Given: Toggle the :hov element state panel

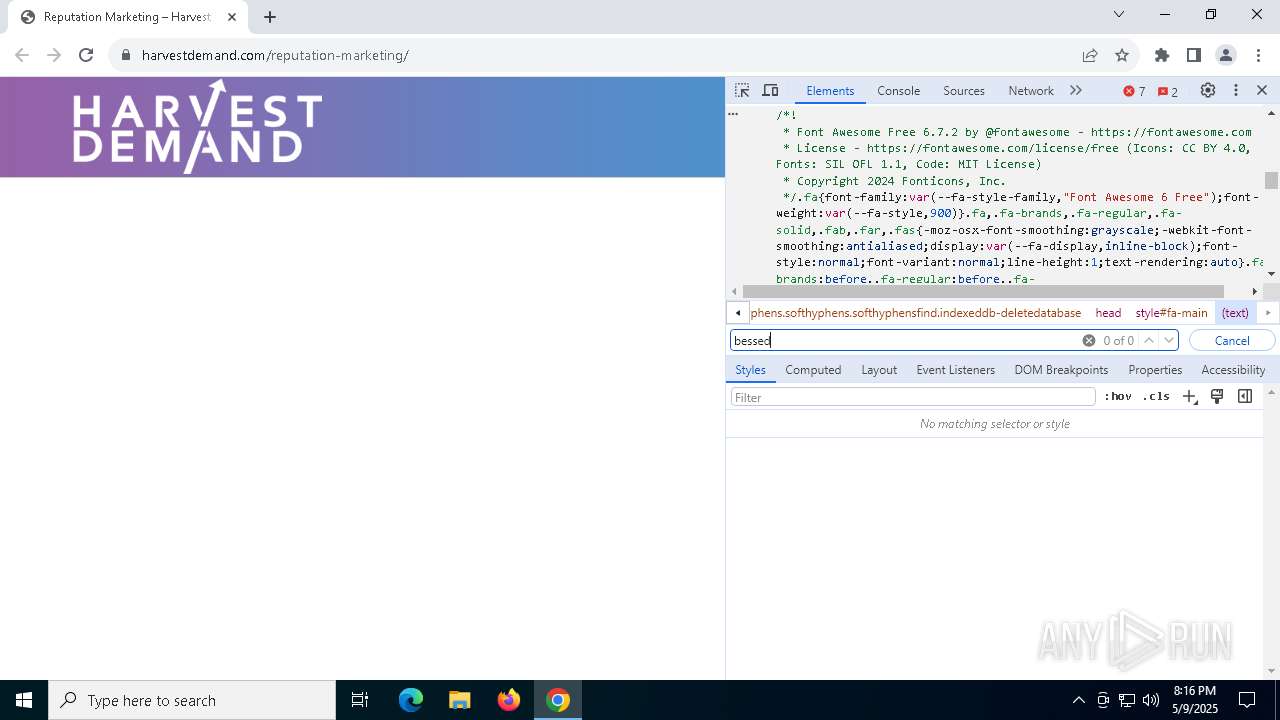Looking at the screenshot, I should 1118,397.
